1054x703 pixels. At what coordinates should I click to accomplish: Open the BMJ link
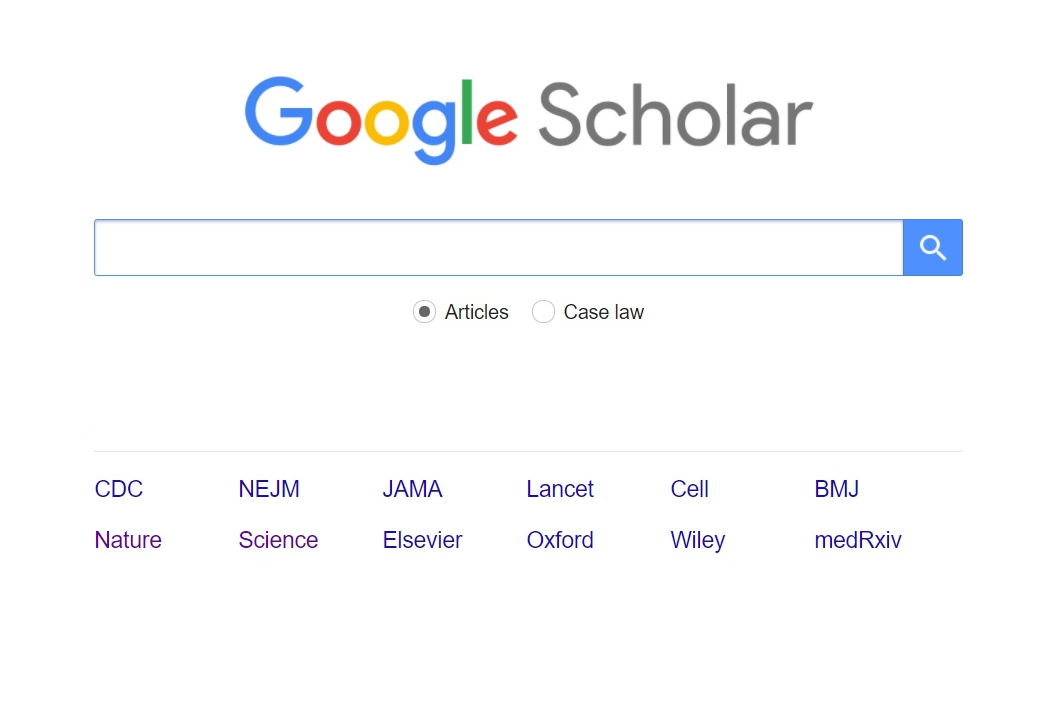coord(836,489)
